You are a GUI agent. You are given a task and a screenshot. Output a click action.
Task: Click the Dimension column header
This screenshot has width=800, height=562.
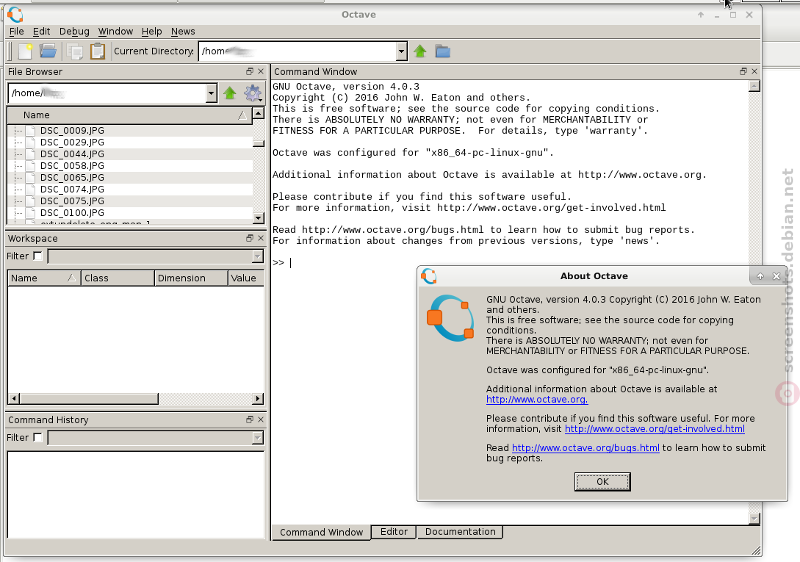point(191,278)
